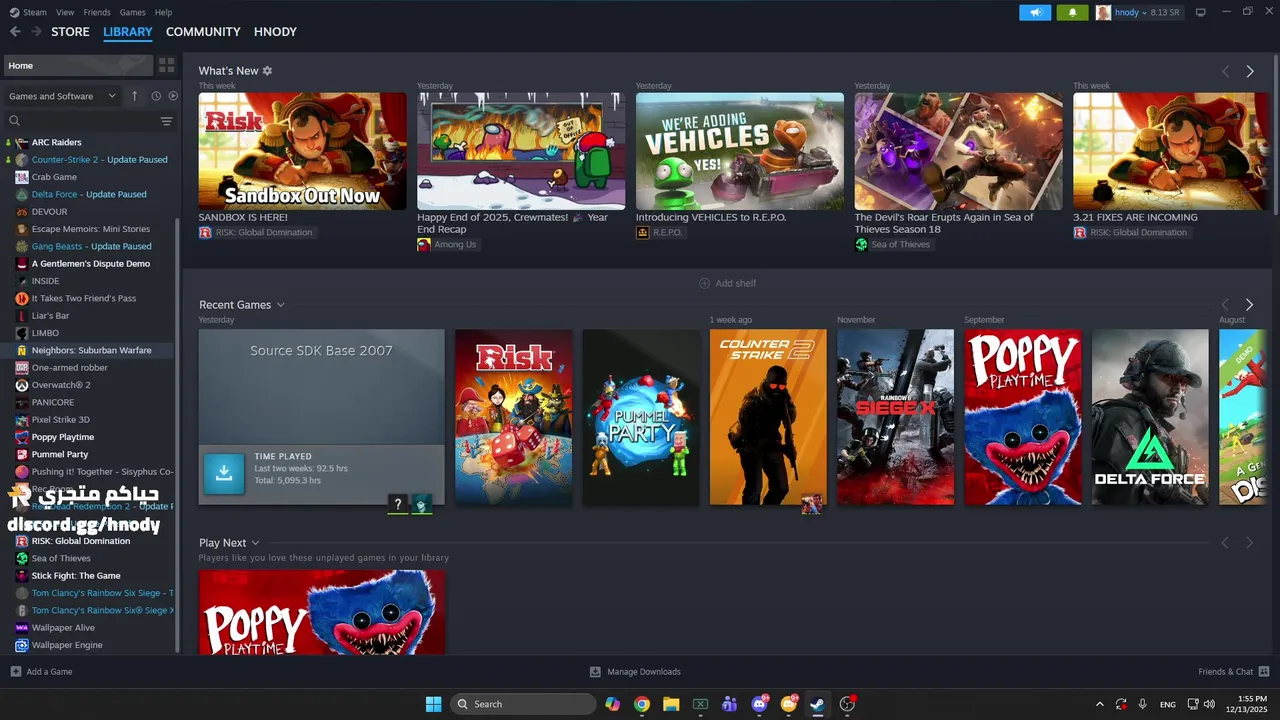Expand the Recent Games shelf dropdown
The image size is (1280, 720).
click(x=281, y=305)
